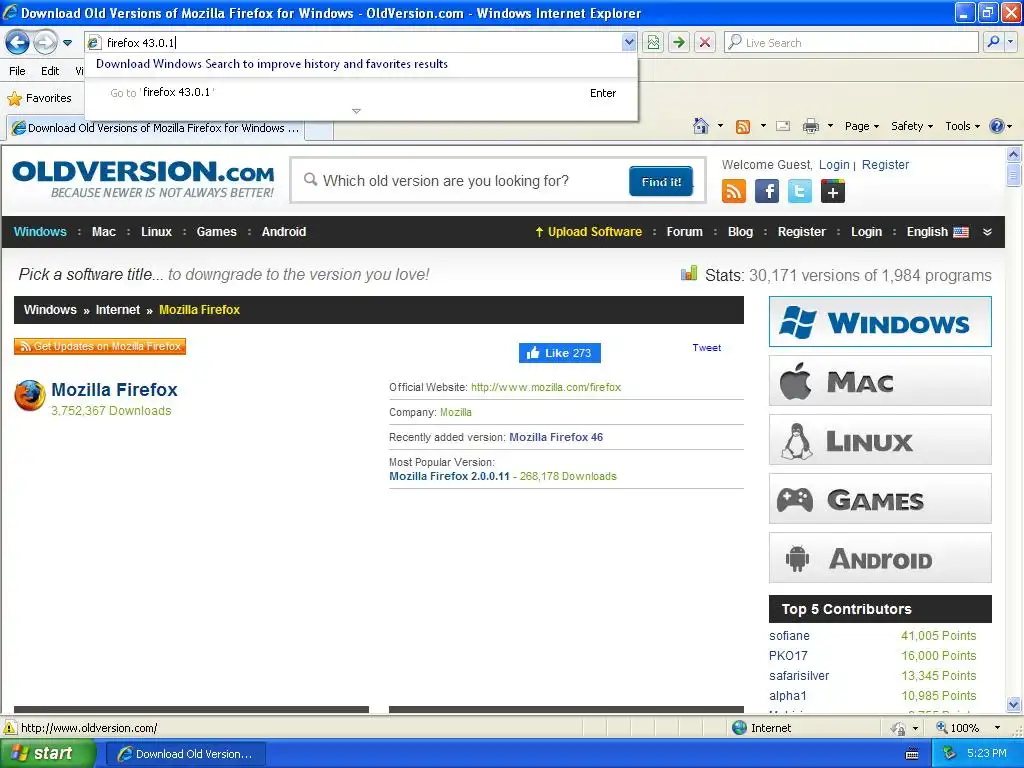Open the Print options dropdown arrow
The height and width of the screenshot is (768, 1024).
(830, 126)
